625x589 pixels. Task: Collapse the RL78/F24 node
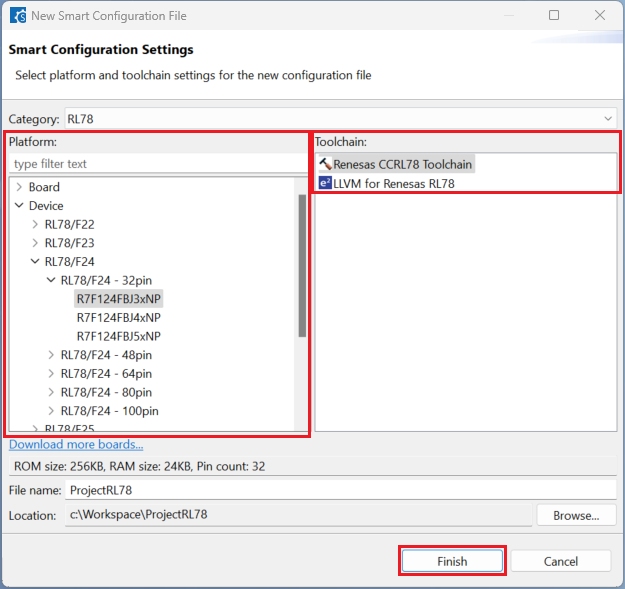click(35, 261)
